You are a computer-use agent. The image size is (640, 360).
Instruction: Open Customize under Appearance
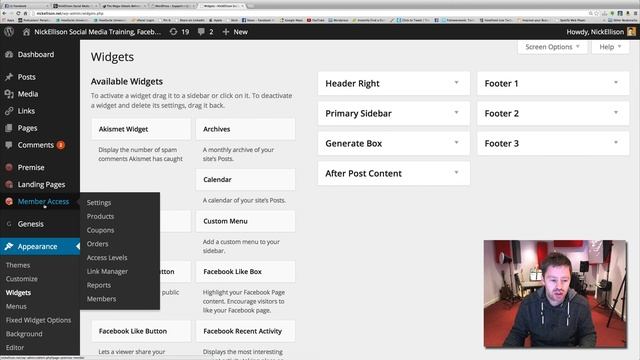tap(22, 279)
